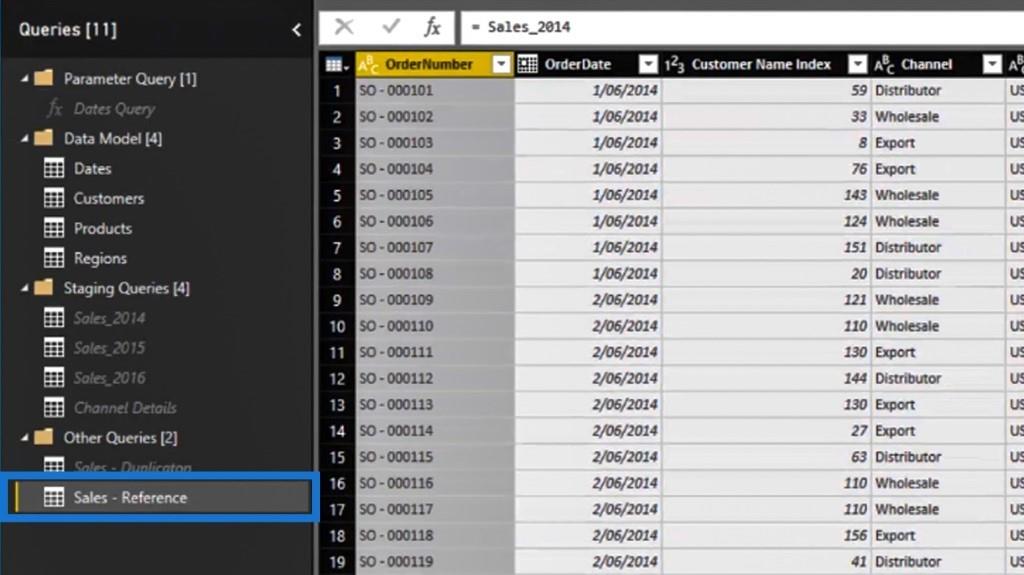This screenshot has height=575, width=1024.
Task: Cancel formula edit with X icon
Action: pos(344,27)
